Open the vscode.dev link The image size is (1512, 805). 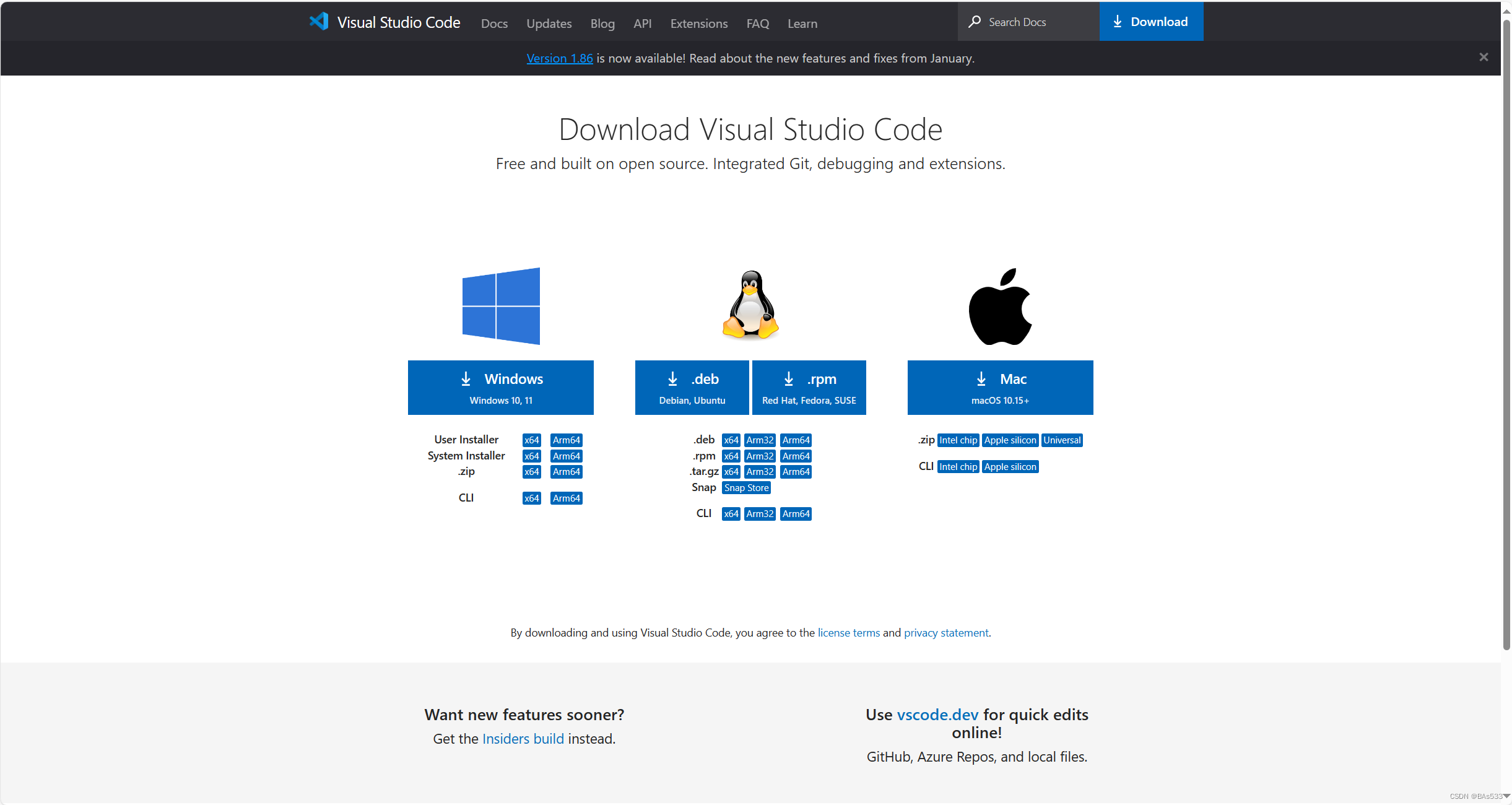937,715
